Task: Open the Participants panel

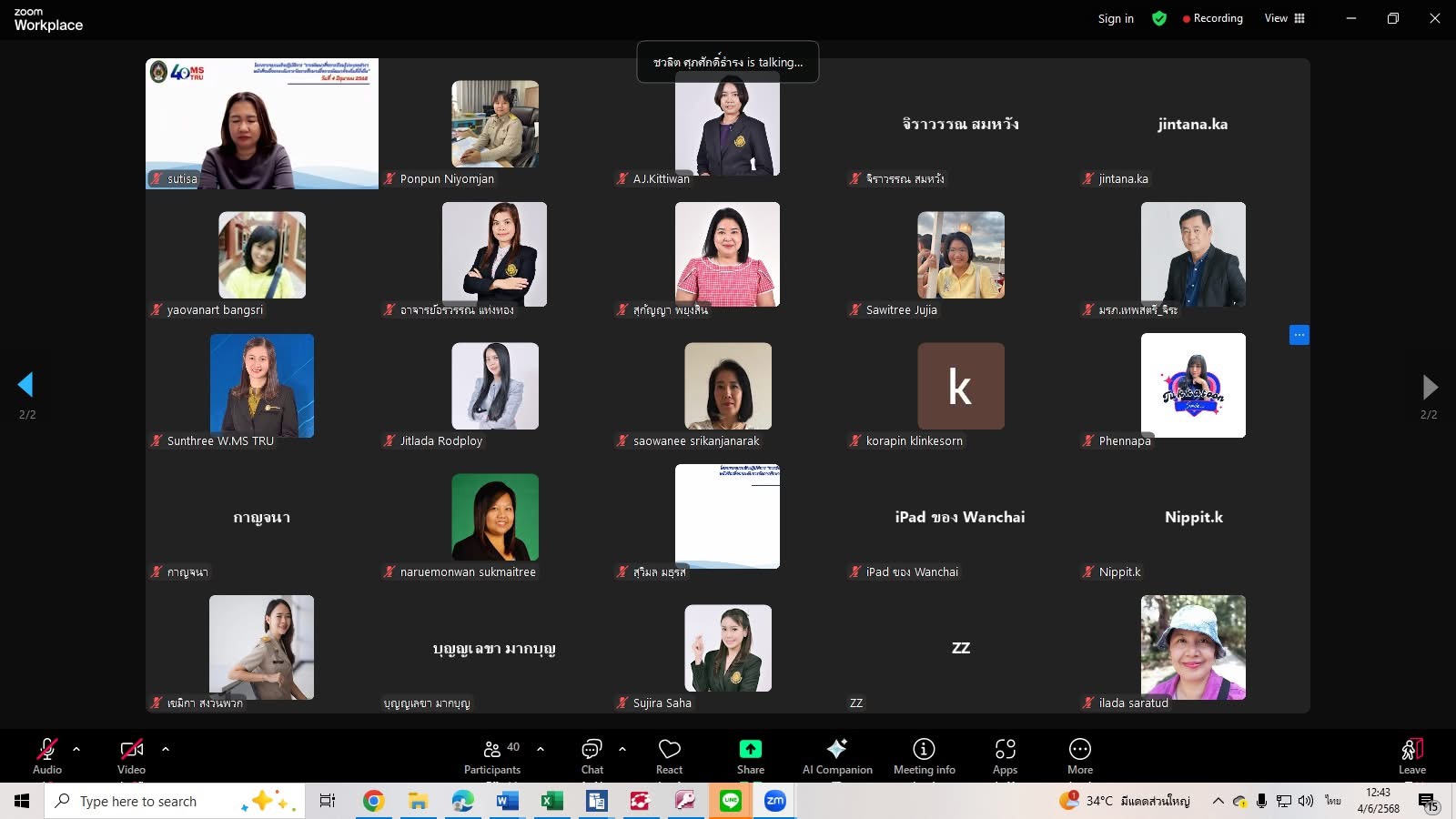Action: (492, 755)
